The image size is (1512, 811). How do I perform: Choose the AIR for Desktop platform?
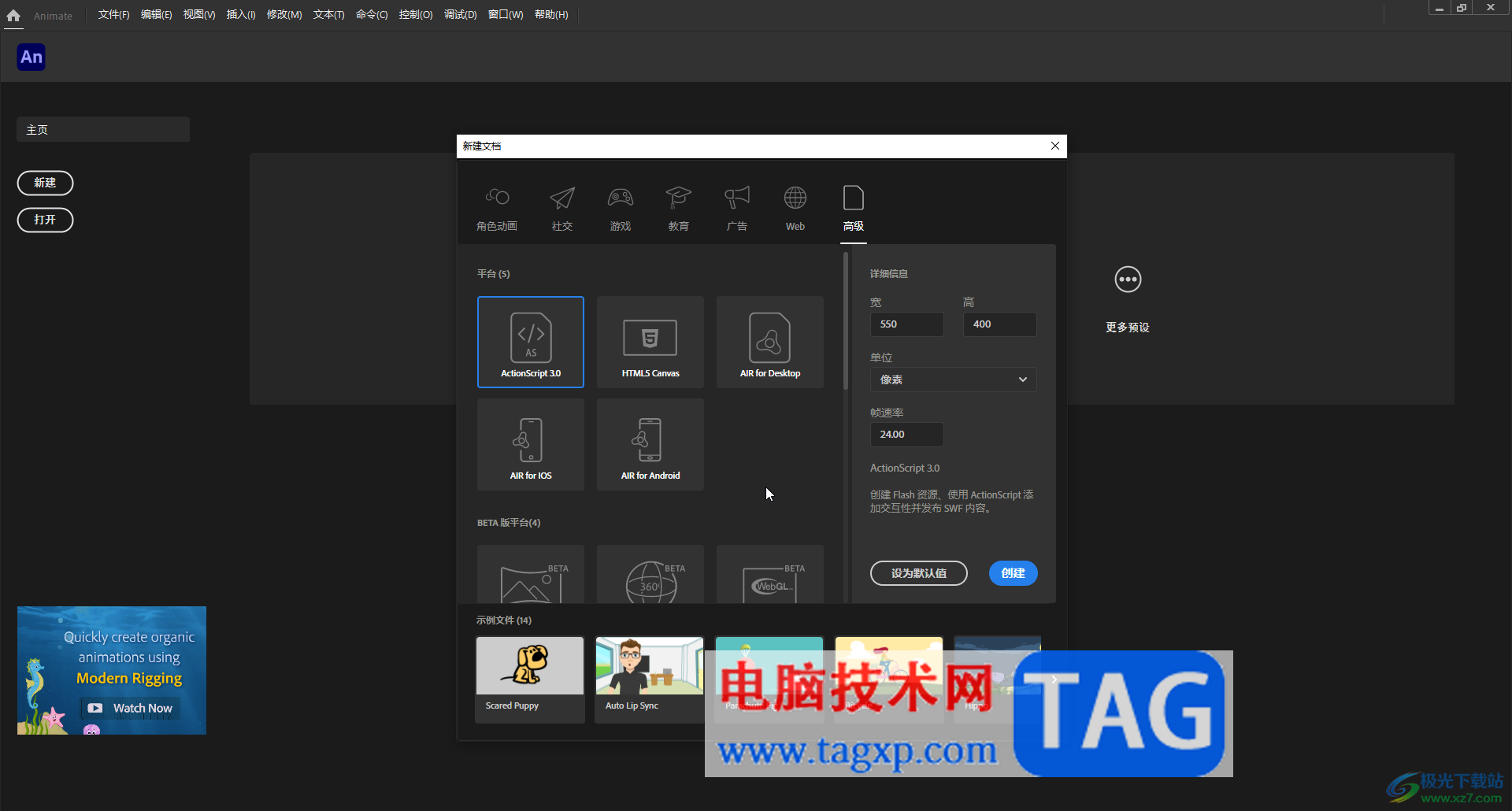tap(770, 342)
